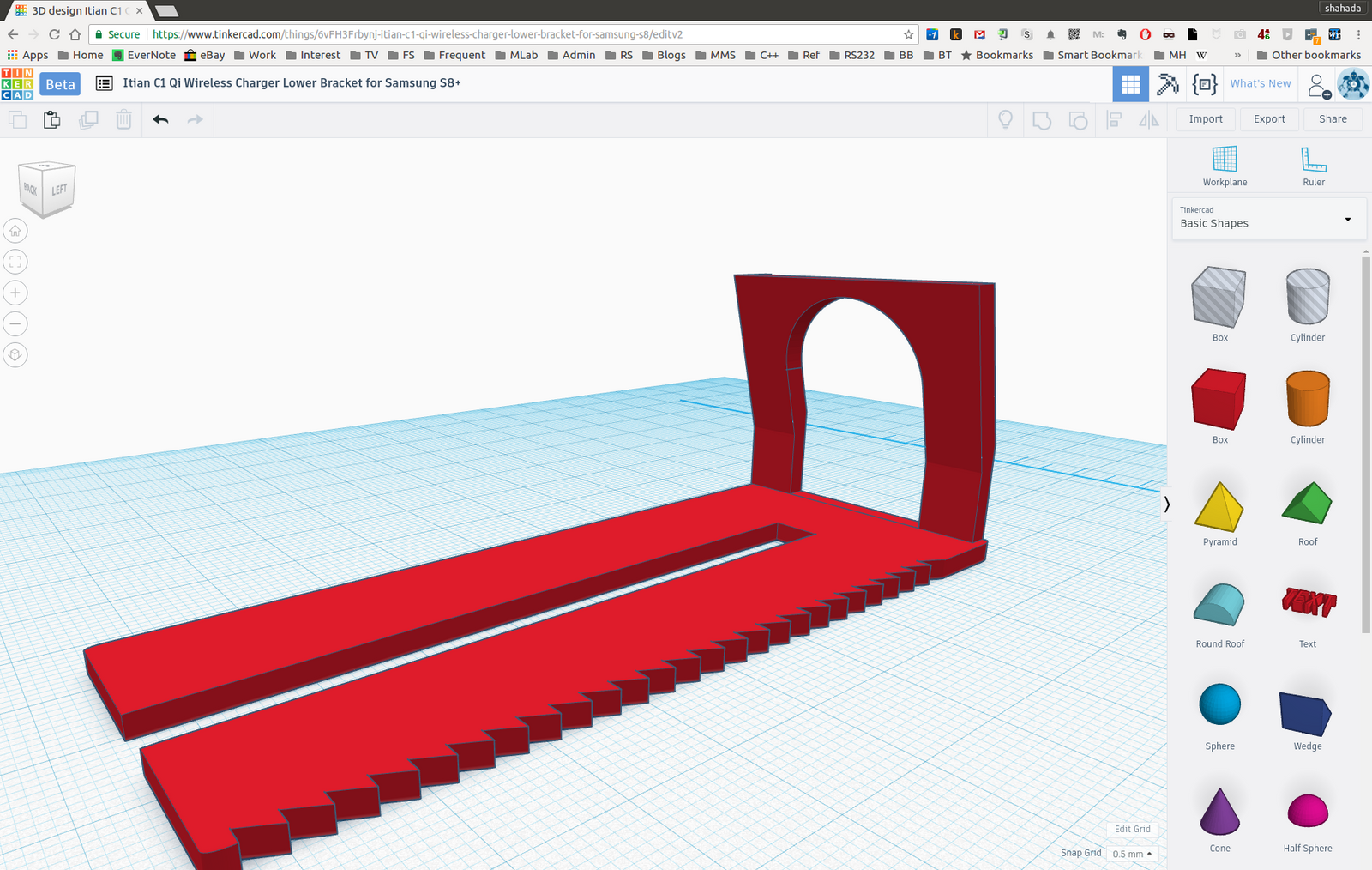Screen dimensions: 1372x870
Task: Click the Undo arrow
Action: (x=160, y=119)
